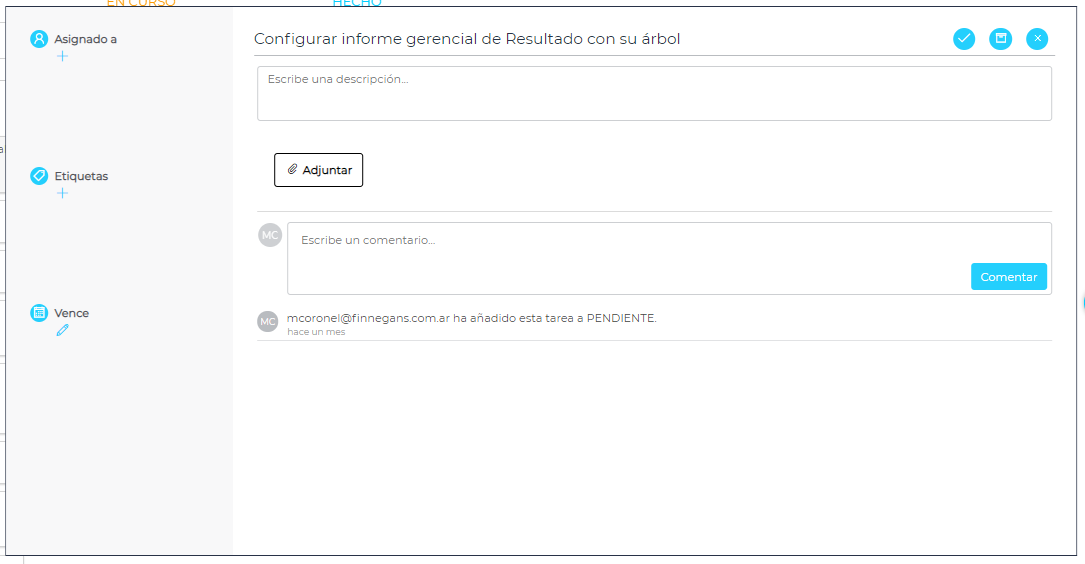Focus the 'Escribe una descripción' field

point(654,93)
